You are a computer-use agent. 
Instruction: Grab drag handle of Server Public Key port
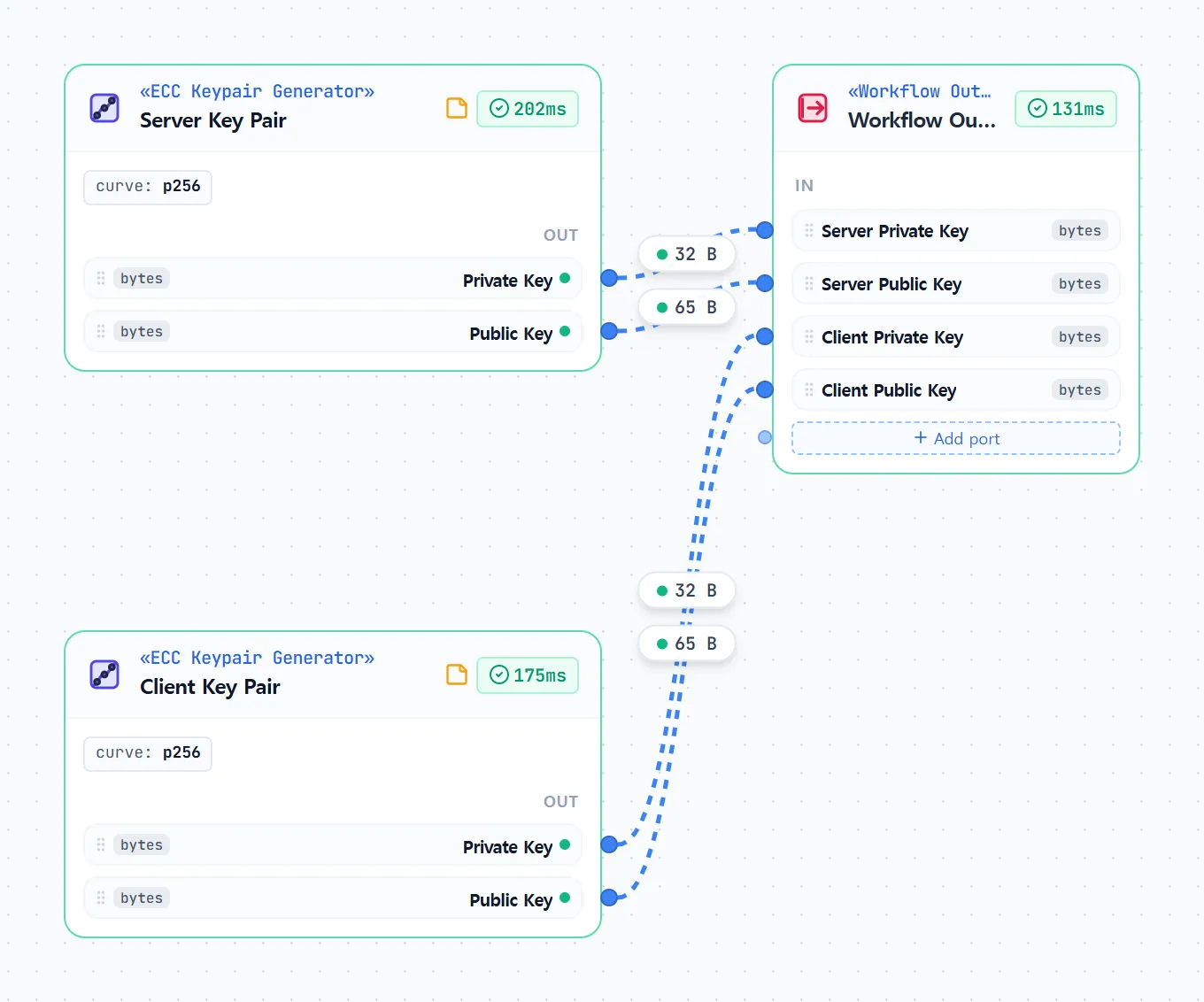coord(809,284)
